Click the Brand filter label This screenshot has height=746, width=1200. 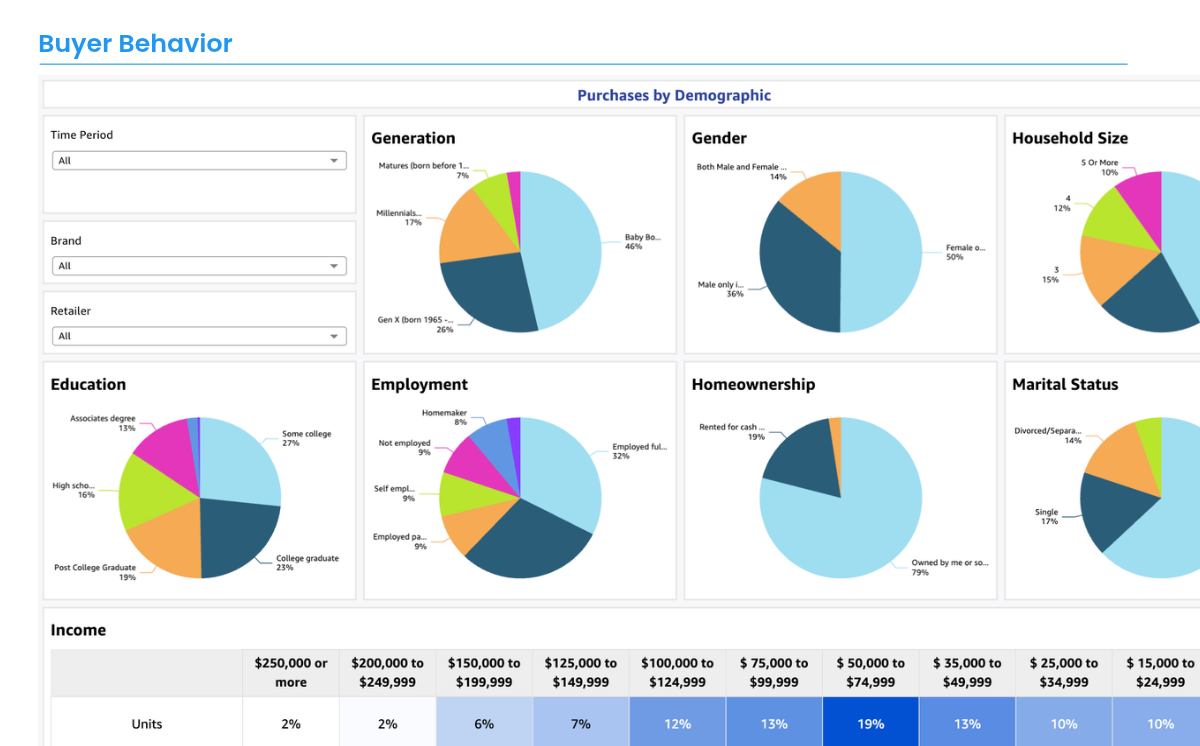[x=66, y=241]
